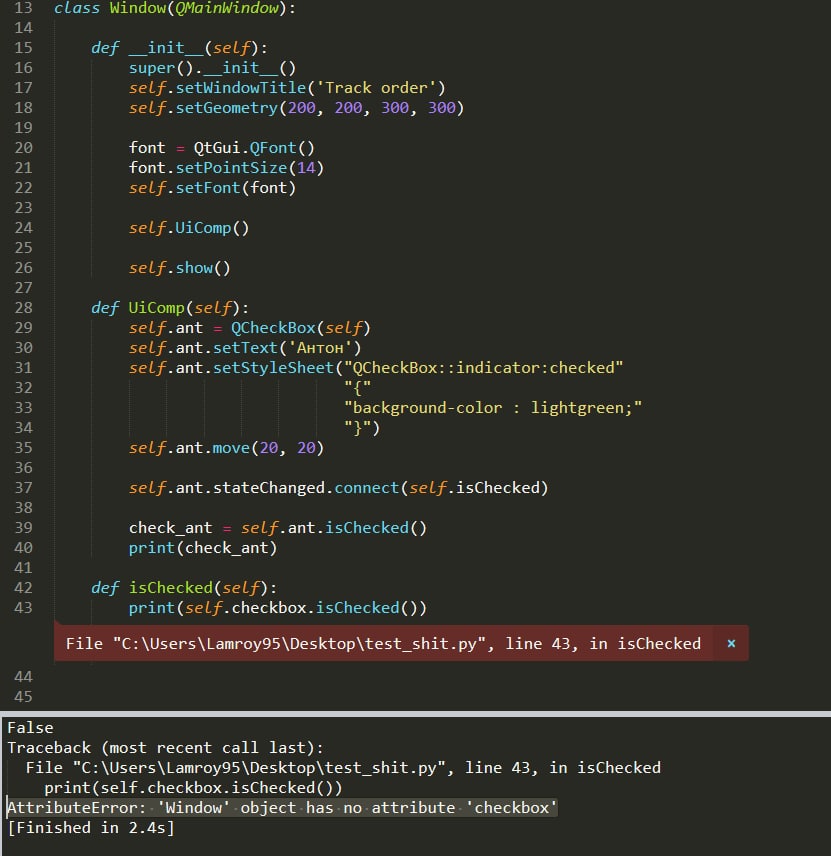Click the console traceback File path line
This screenshot has height=856, width=831.
[x=343, y=768]
